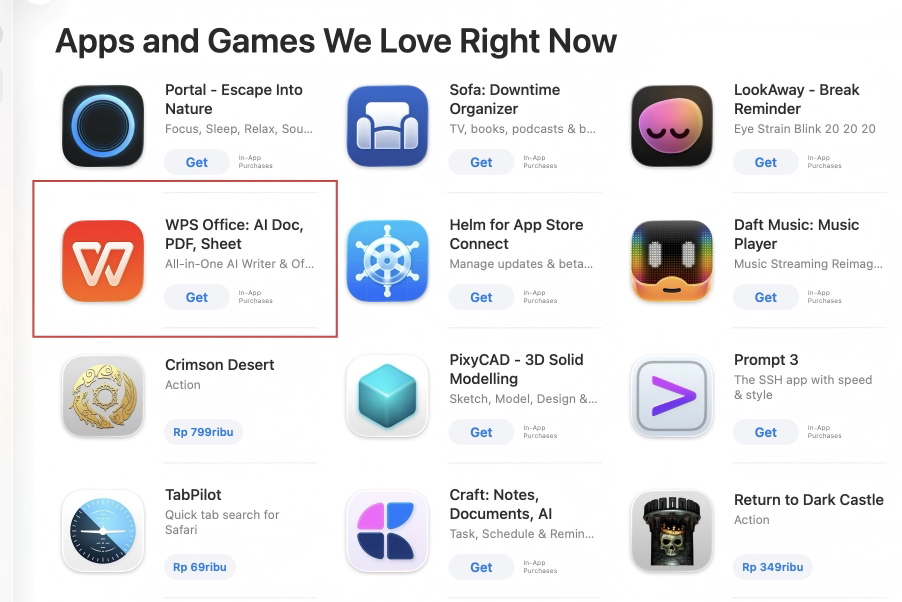The width and height of the screenshot is (902, 602).
Task: Open the Craft Notes app icon
Action: 387,531
